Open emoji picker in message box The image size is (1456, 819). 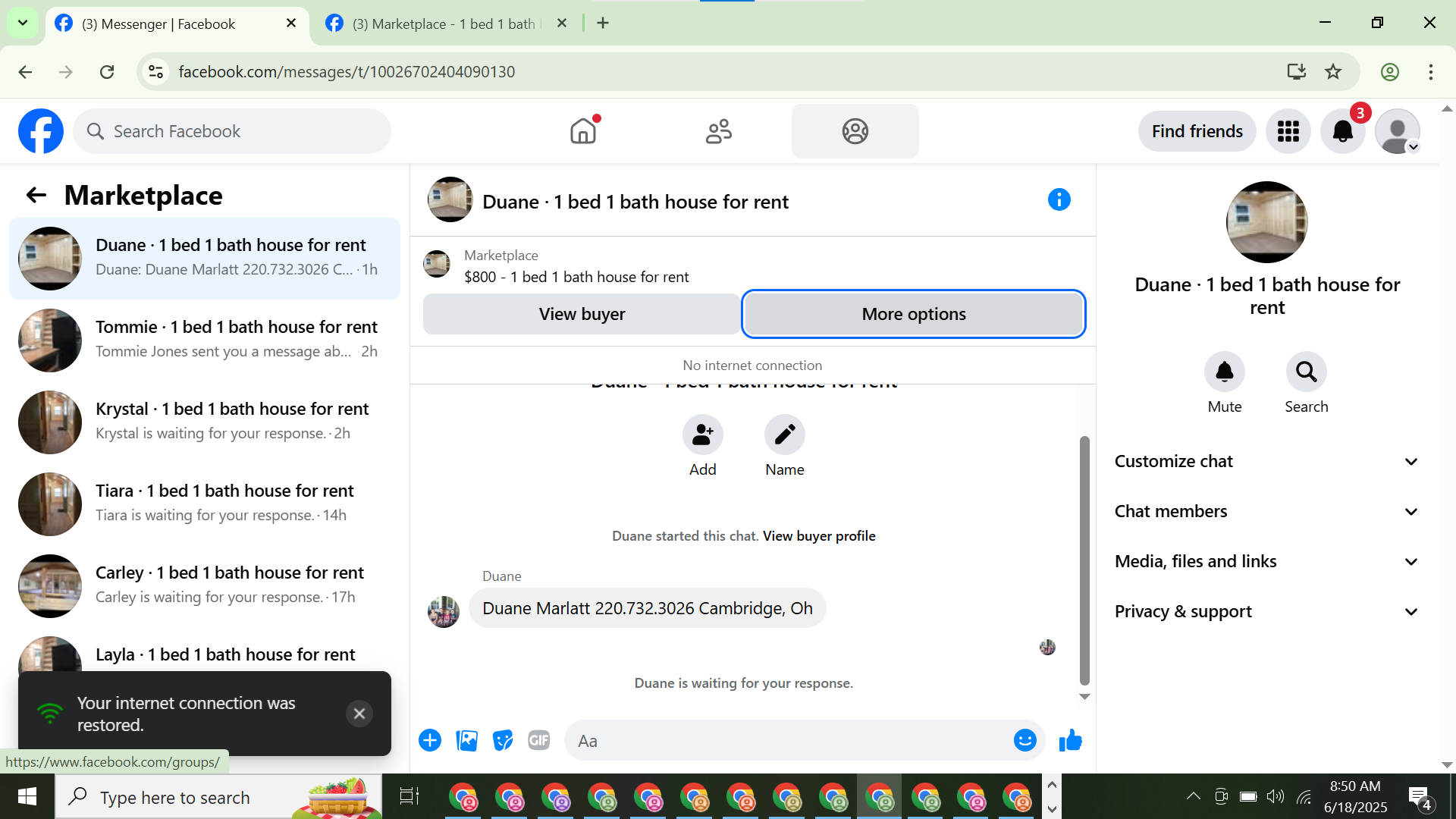click(x=1025, y=740)
